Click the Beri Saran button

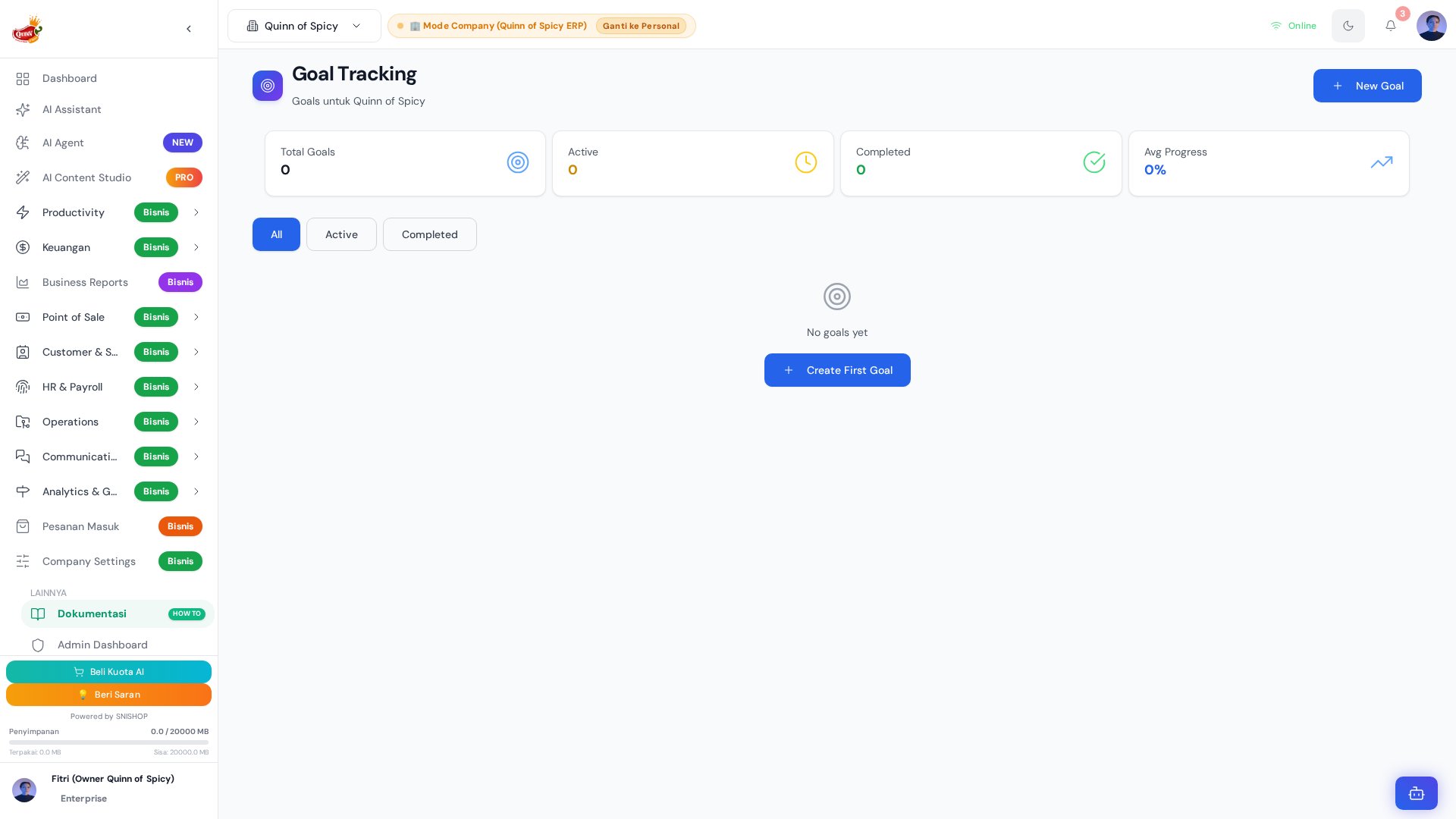(x=108, y=695)
